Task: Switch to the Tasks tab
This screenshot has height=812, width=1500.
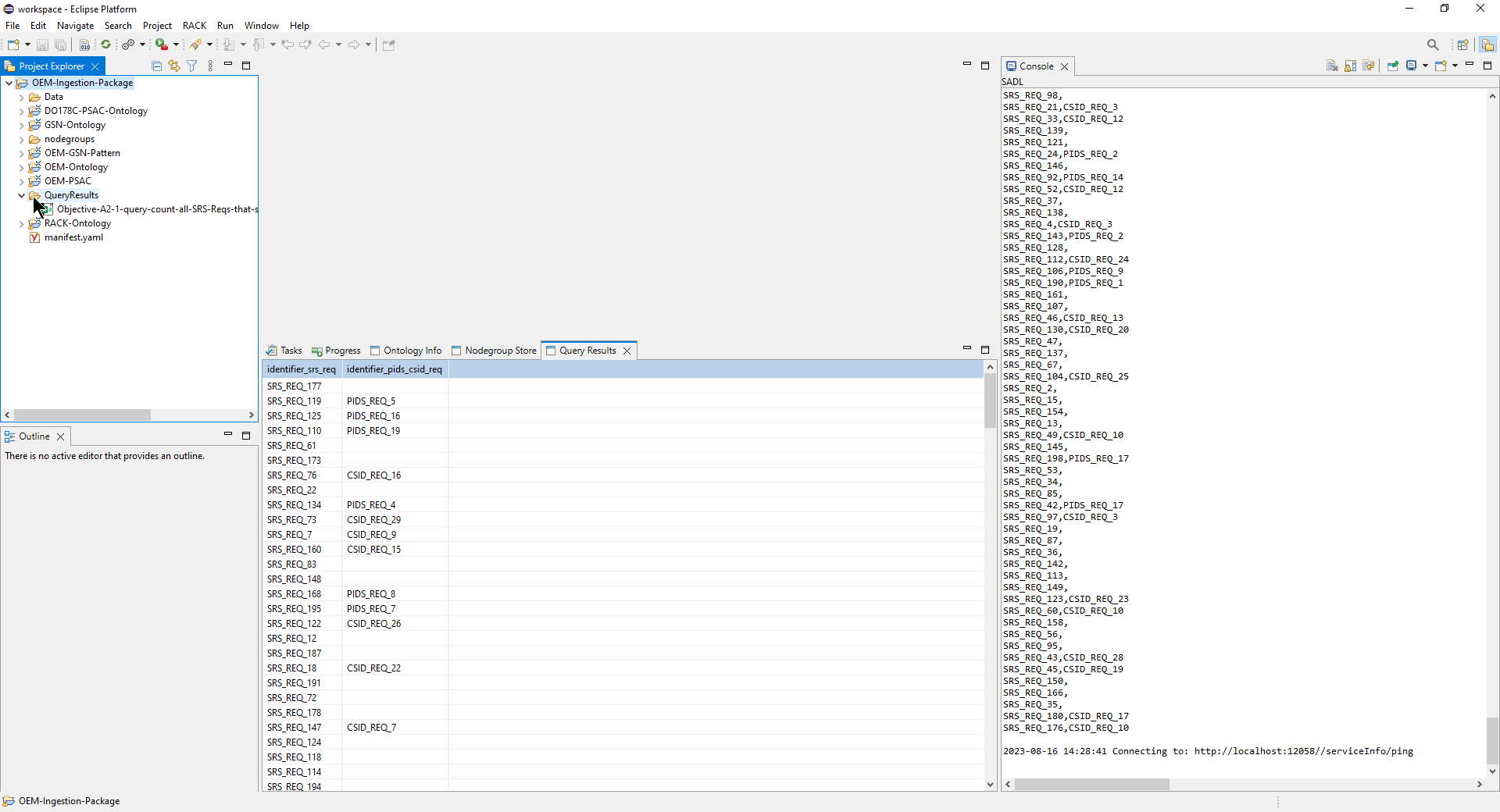Action: [x=284, y=351]
